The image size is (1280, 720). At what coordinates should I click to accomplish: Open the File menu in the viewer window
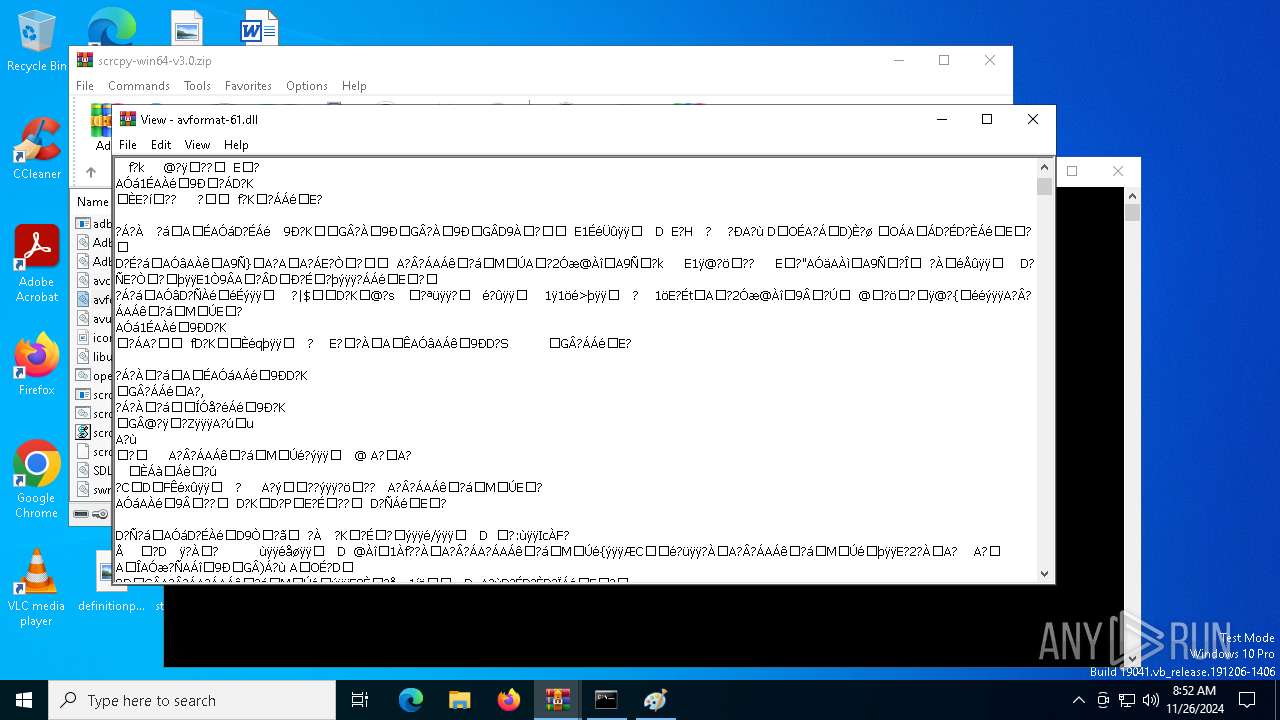(x=128, y=145)
